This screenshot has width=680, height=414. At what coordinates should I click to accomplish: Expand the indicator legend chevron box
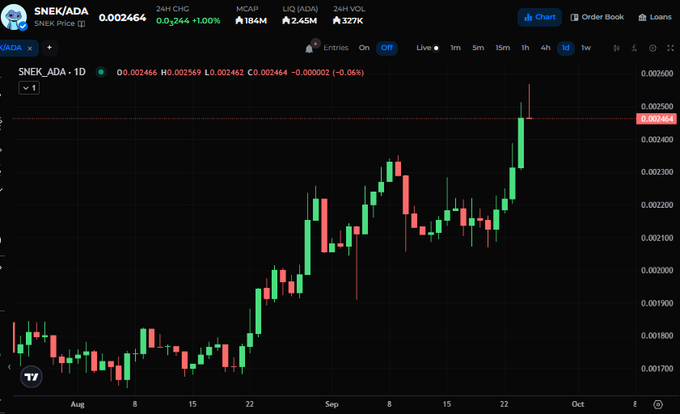(29, 88)
